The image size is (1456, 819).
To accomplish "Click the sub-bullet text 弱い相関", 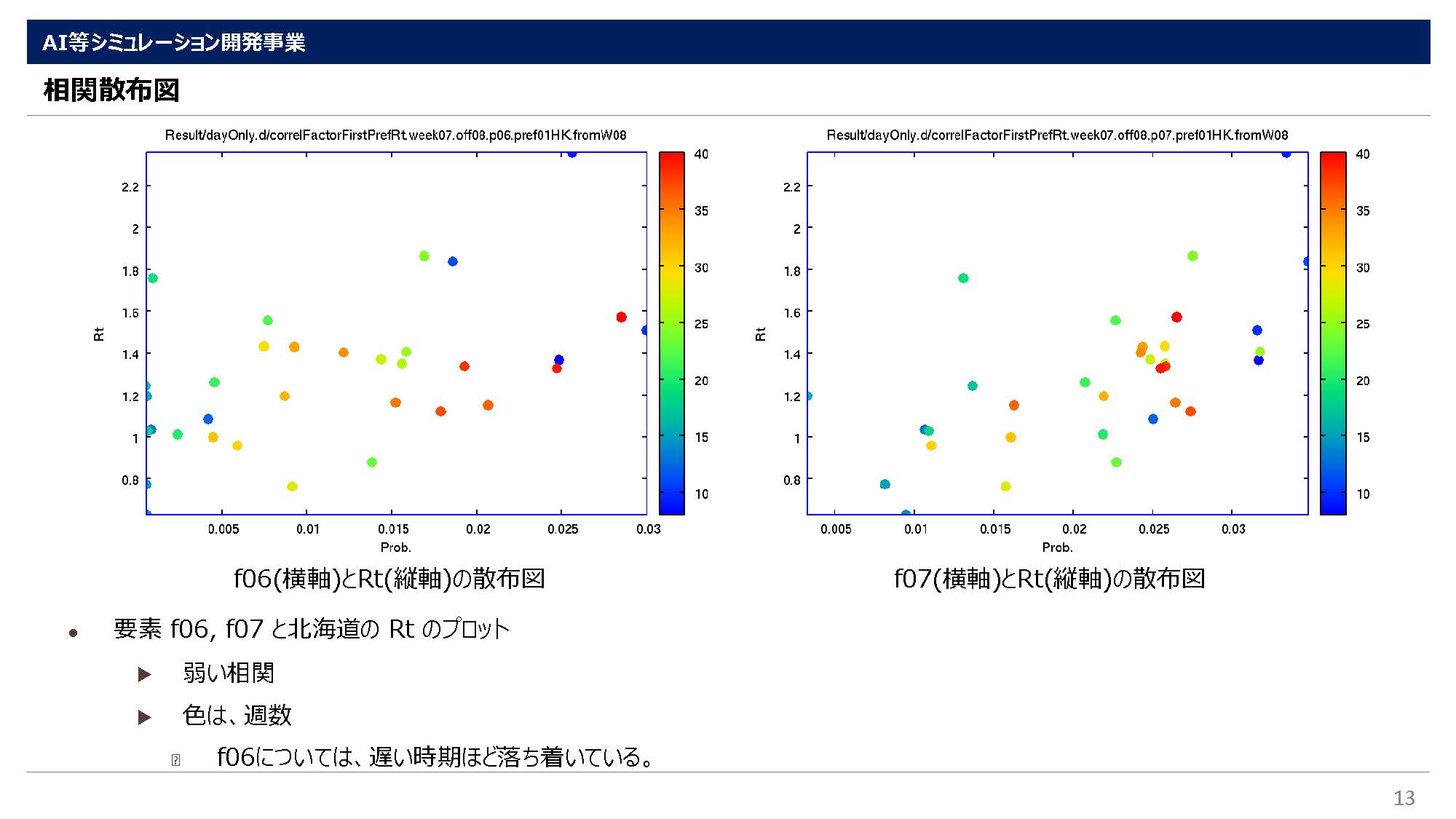I will click(x=229, y=673).
